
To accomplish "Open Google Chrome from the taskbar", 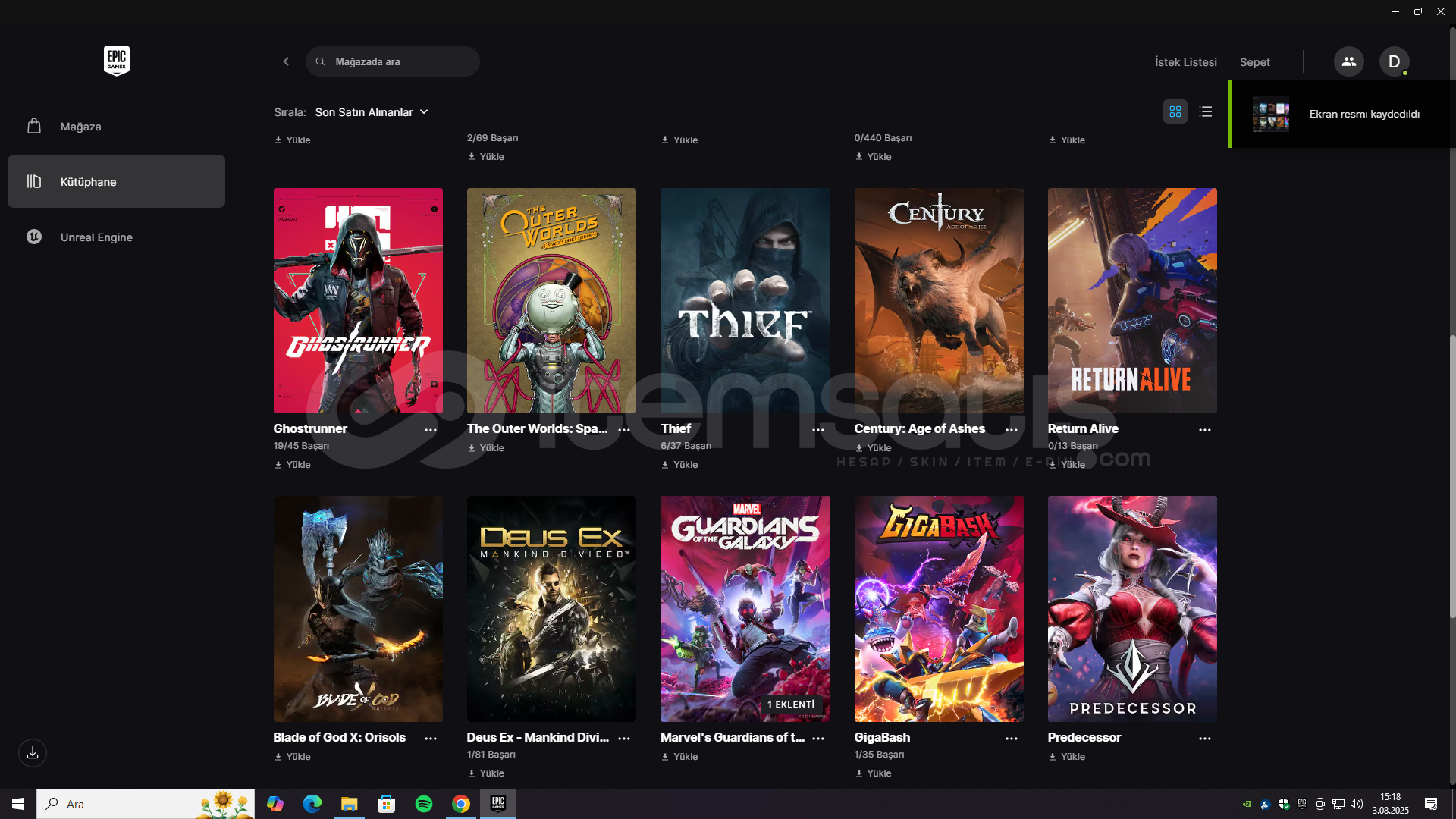I will 461,804.
